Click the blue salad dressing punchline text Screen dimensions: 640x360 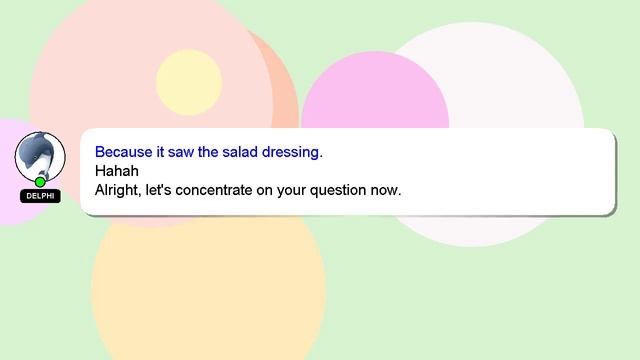pos(209,152)
